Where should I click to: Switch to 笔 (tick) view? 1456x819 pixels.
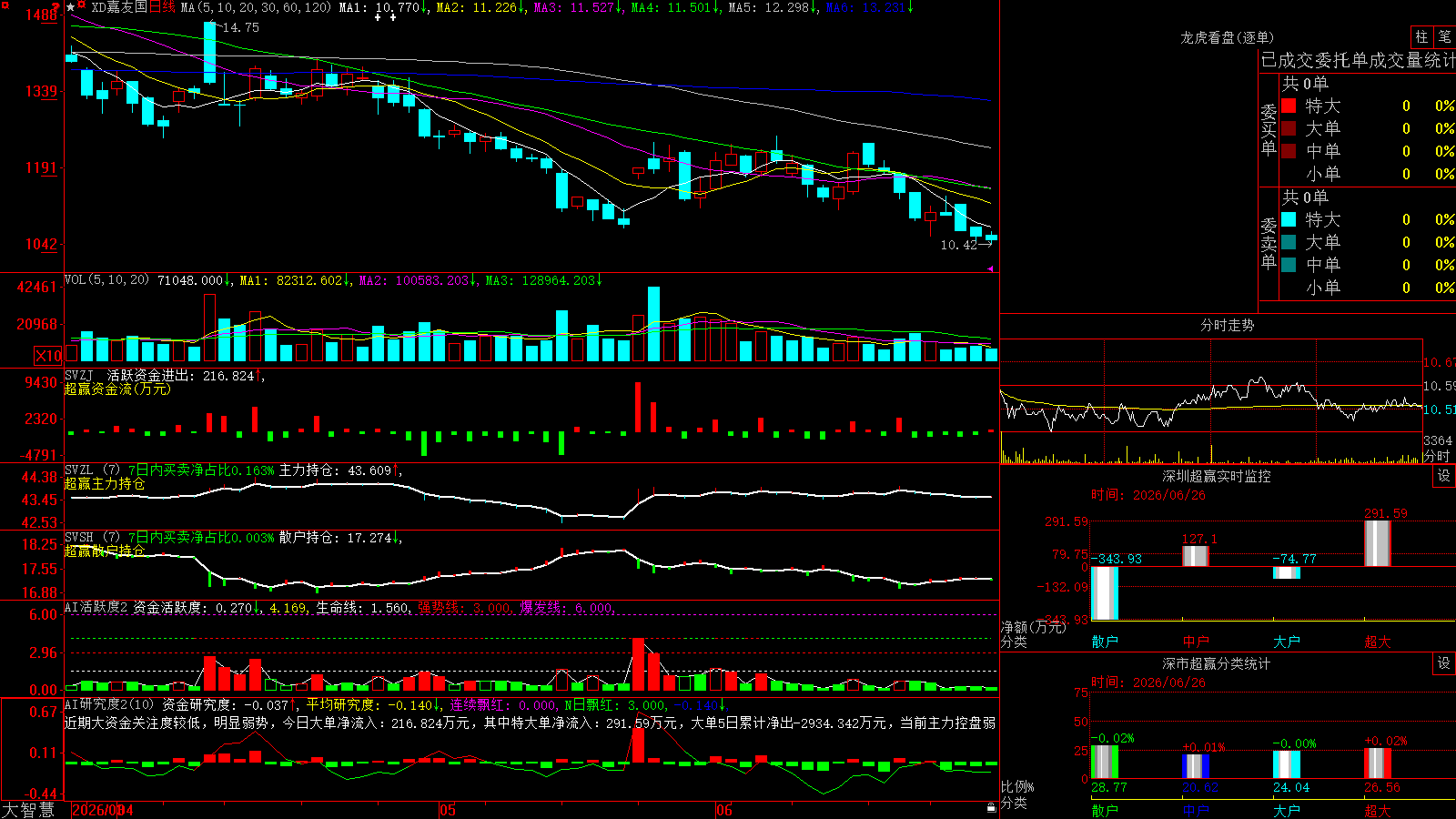[1444, 36]
